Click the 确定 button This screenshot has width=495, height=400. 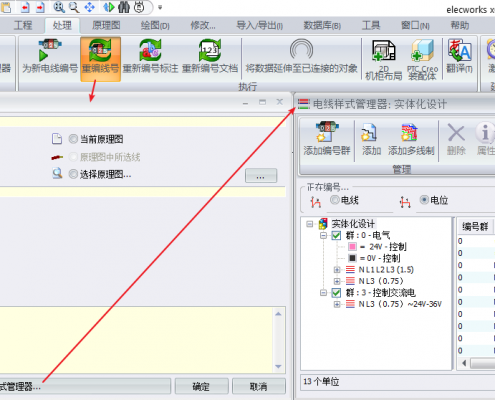[x=201, y=386]
